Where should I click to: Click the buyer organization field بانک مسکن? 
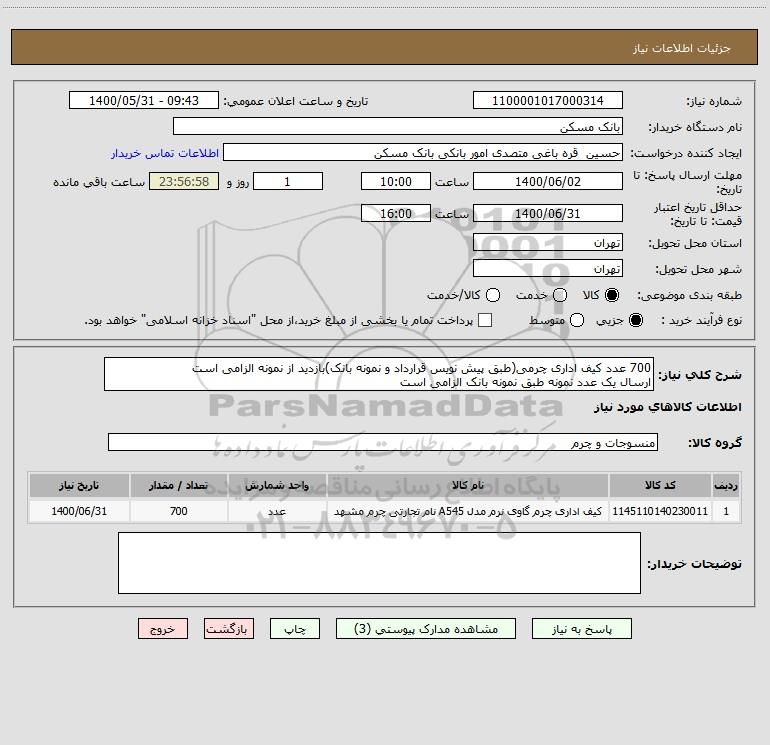coord(398,126)
